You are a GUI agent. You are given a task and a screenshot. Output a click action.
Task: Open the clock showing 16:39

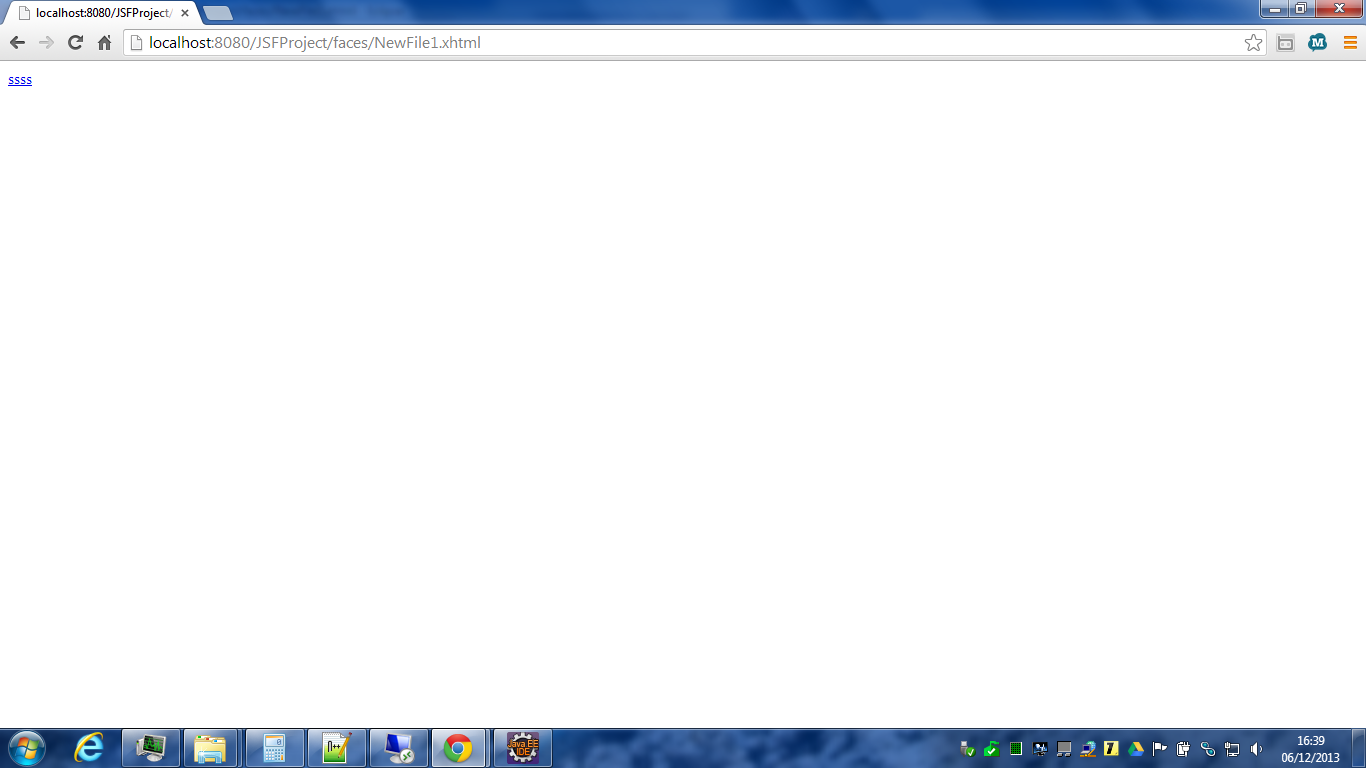tap(1310, 749)
